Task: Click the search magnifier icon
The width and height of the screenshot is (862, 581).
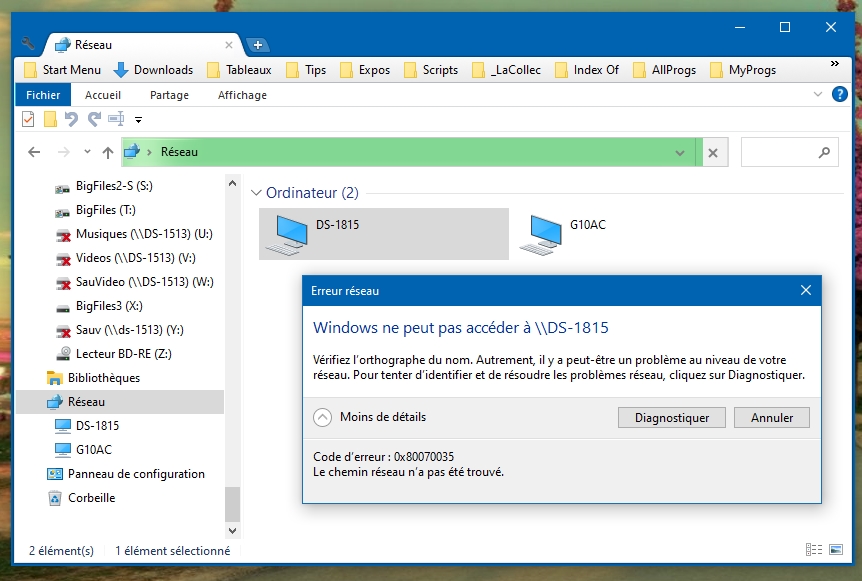Action: [x=824, y=152]
